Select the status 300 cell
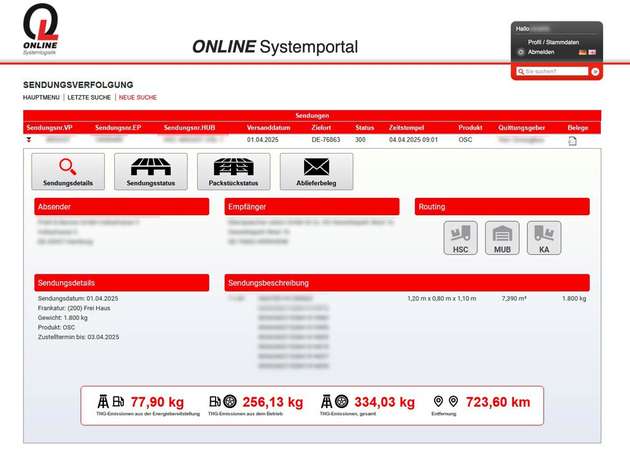Viewport: 630px width, 460px height. 360,140
